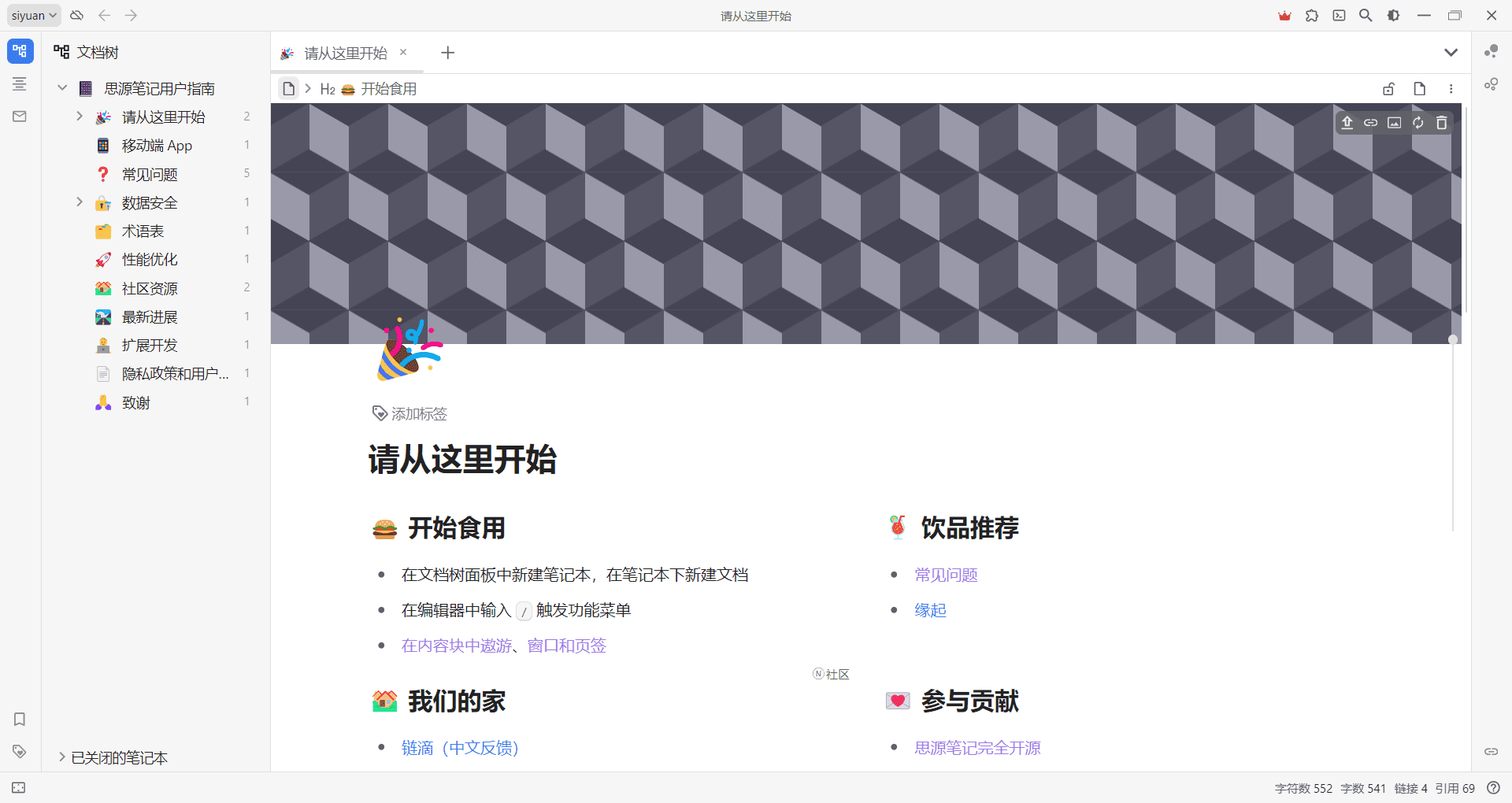Select the 请从这里开始 tab
Image resolution: width=1512 pixels, height=803 pixels.
coord(345,53)
